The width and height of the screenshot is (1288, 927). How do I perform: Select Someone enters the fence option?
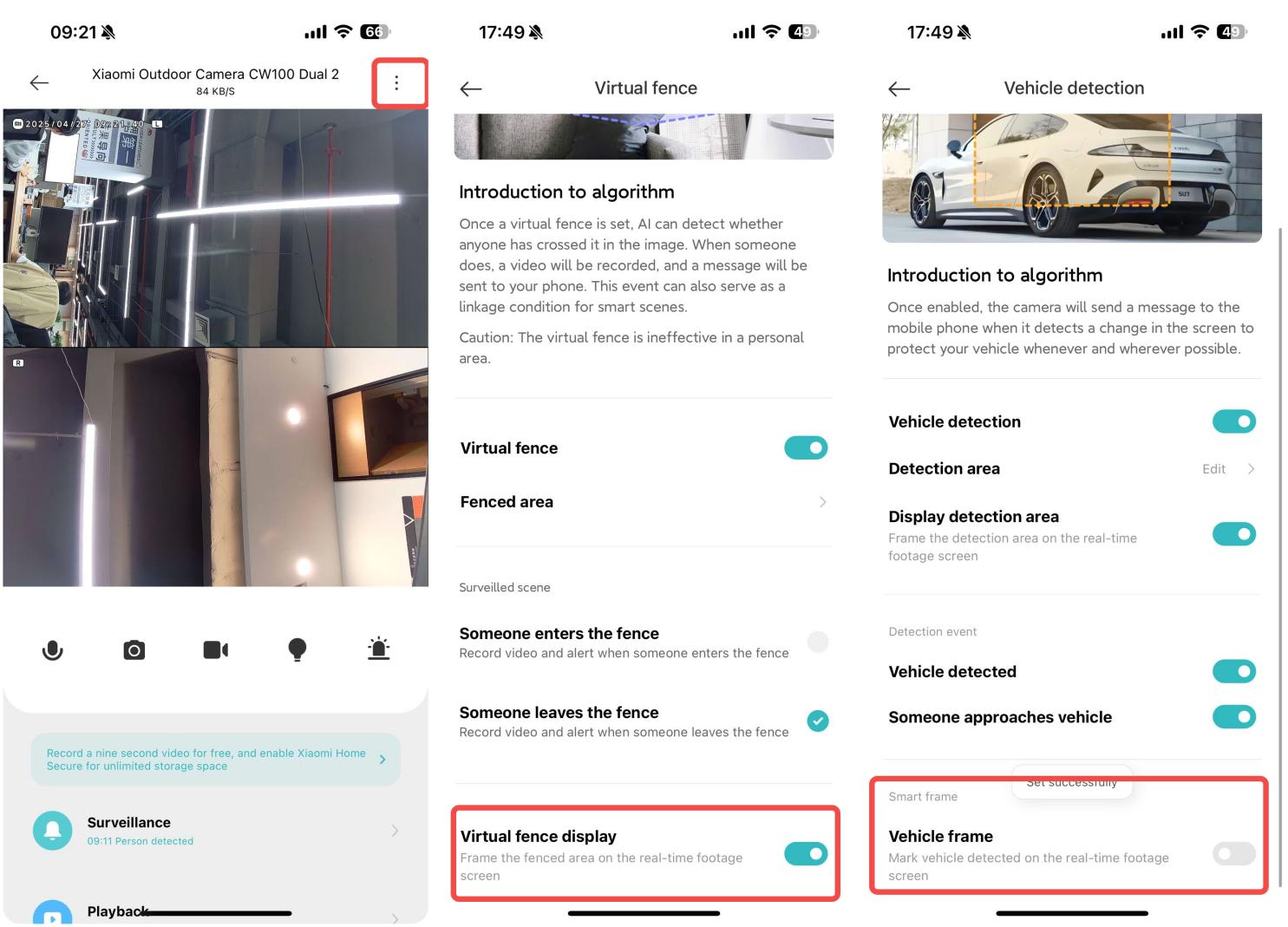tap(818, 642)
